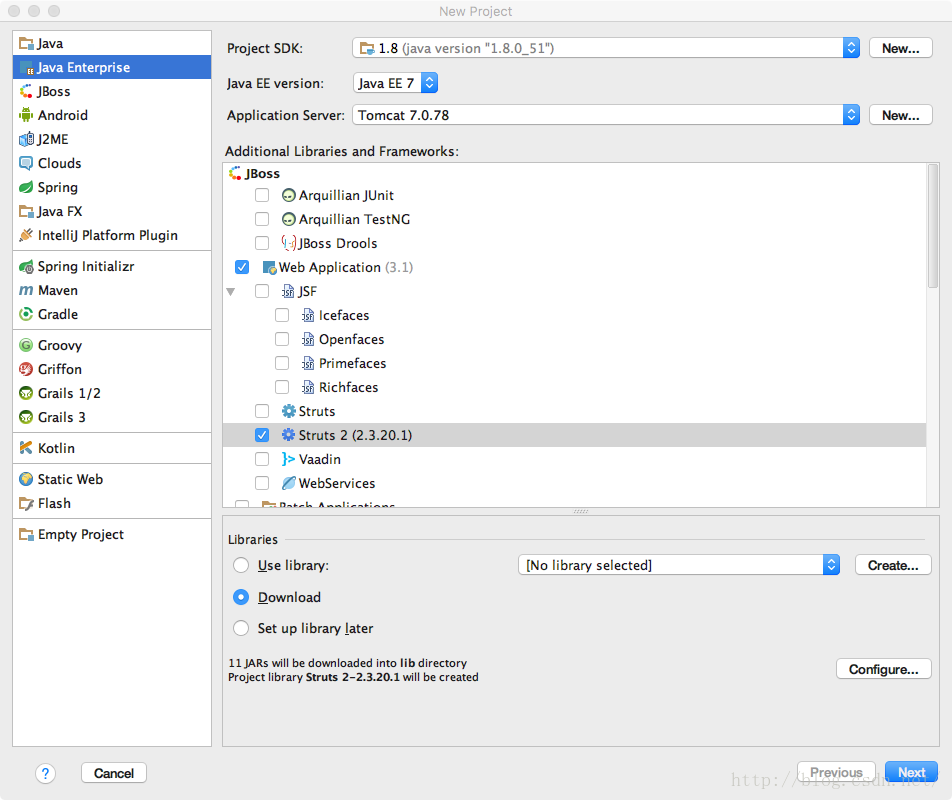Enable the Primefaces checkbox
This screenshot has width=952, height=800.
click(282, 363)
